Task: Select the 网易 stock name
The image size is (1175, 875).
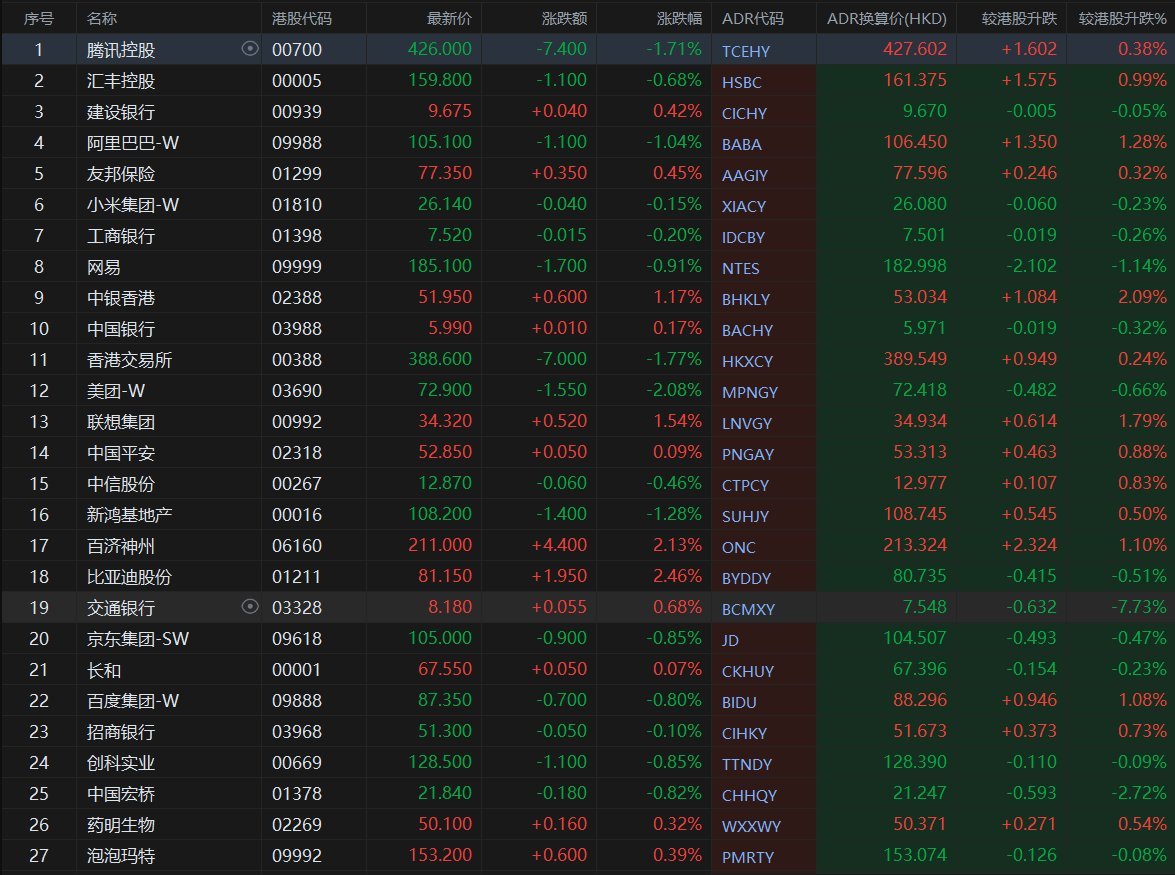Action: (x=103, y=267)
